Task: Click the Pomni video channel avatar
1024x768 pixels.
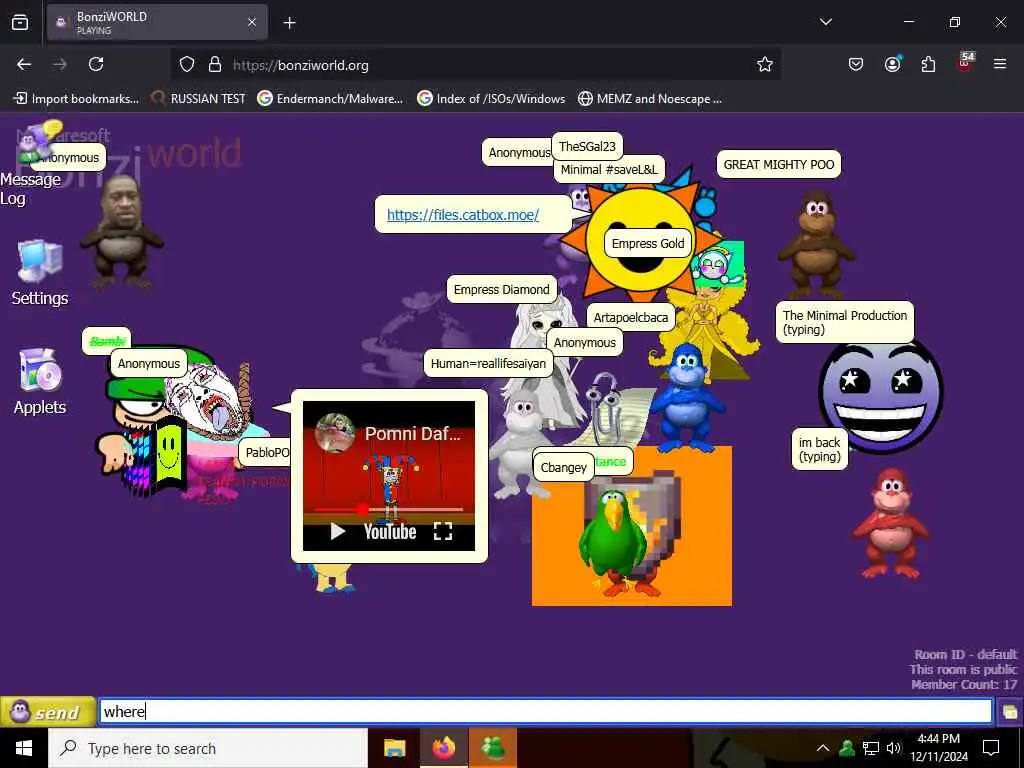Action: [x=334, y=433]
